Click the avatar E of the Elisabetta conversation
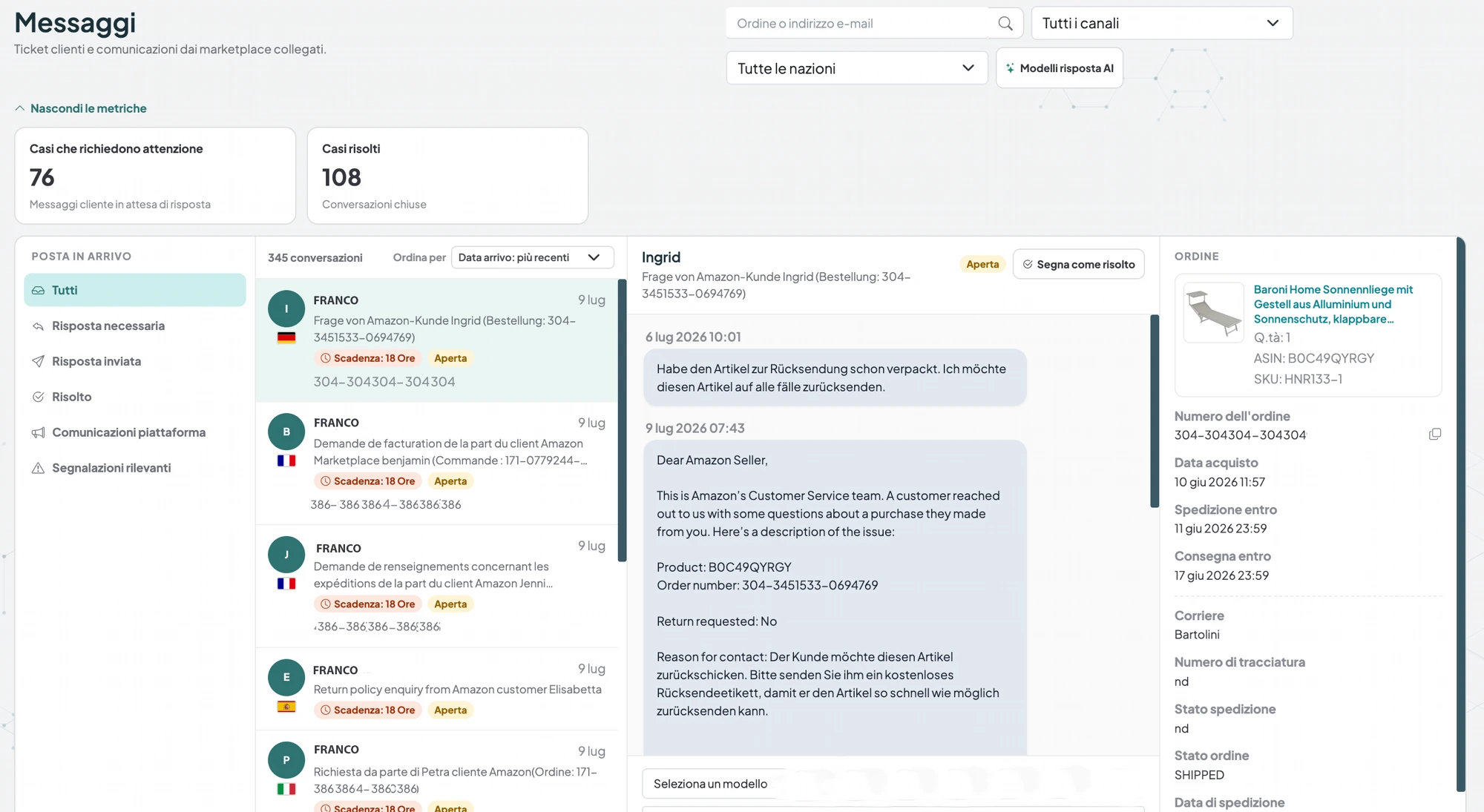 [x=286, y=677]
